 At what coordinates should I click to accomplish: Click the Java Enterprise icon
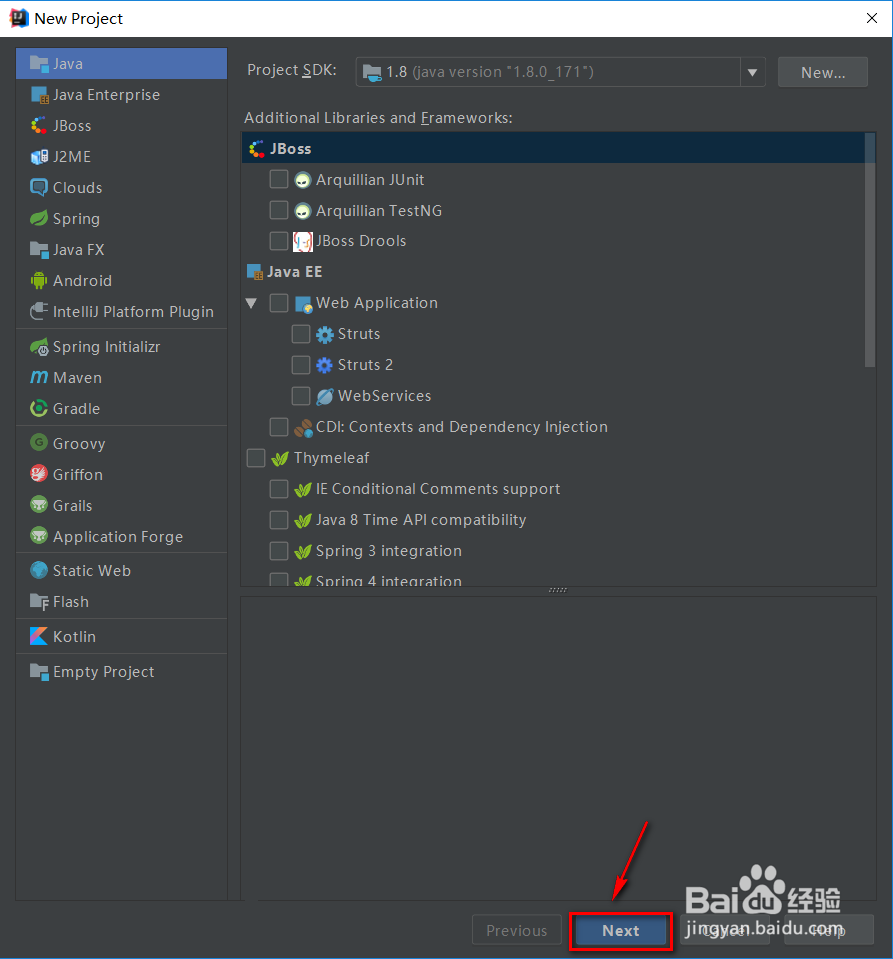[x=39, y=95]
